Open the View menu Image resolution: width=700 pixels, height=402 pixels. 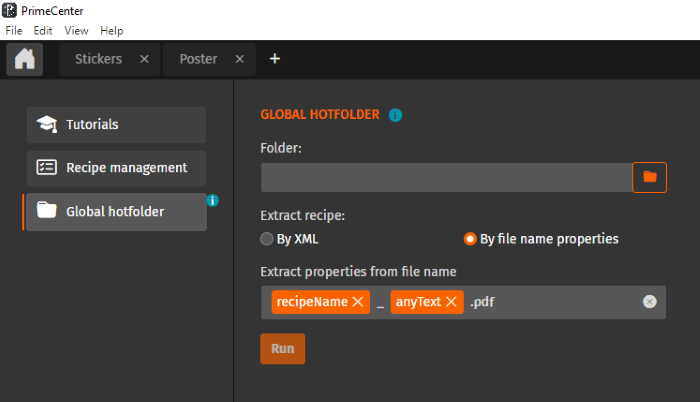pyautogui.click(x=76, y=31)
